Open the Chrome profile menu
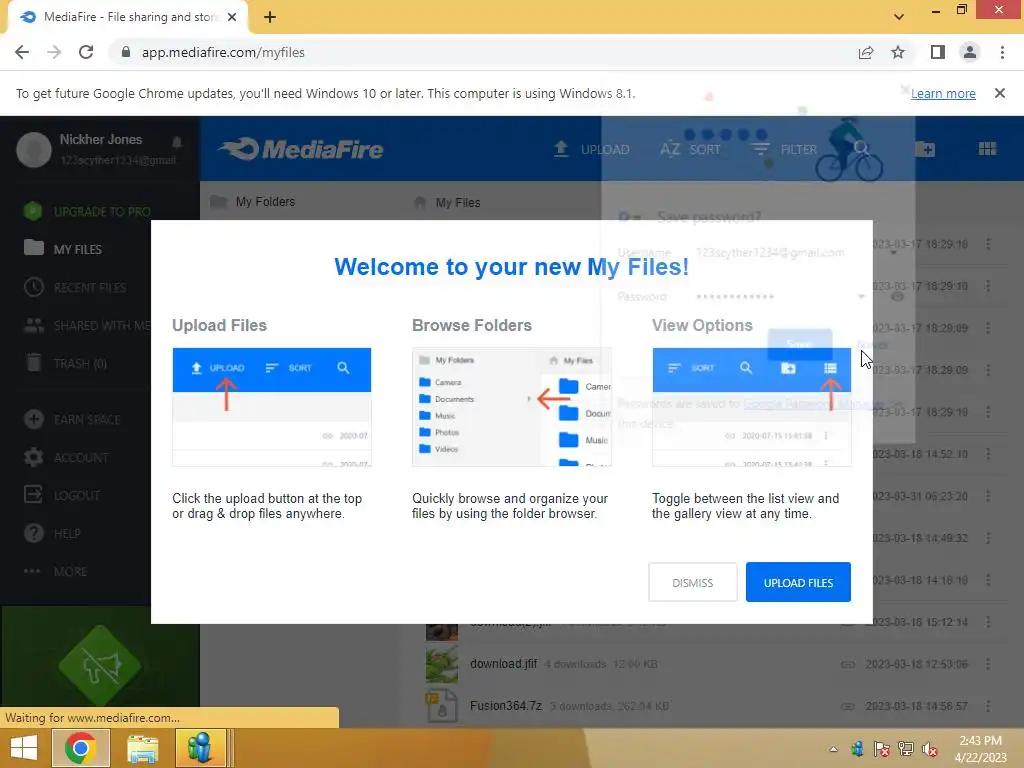Screen dimensions: 1024x768 (x=970, y=52)
